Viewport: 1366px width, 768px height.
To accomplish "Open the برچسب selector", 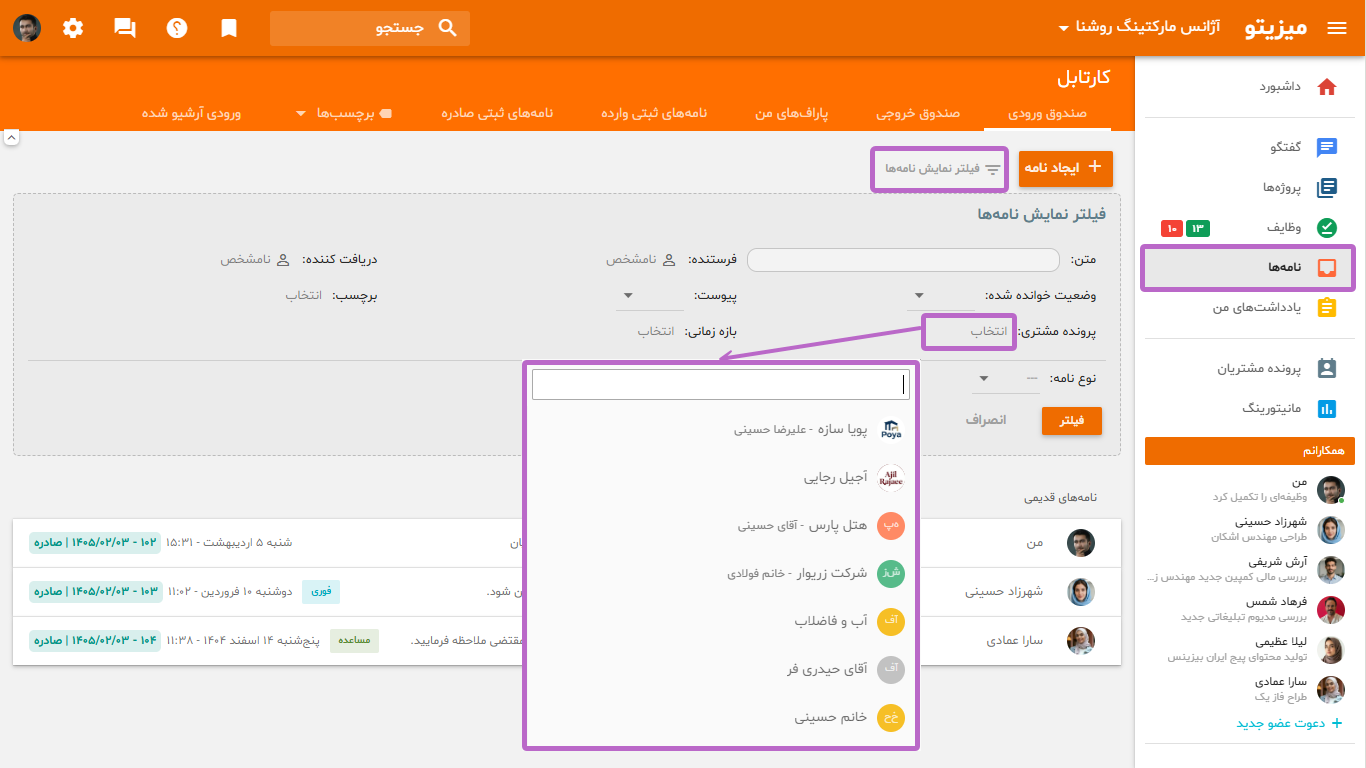I will 303,296.
